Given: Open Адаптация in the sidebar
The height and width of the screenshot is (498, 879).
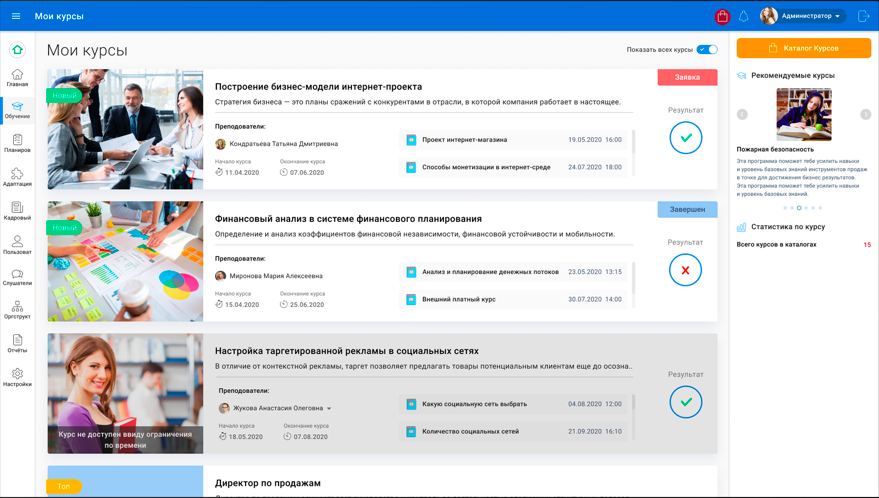Looking at the screenshot, I should point(17,177).
